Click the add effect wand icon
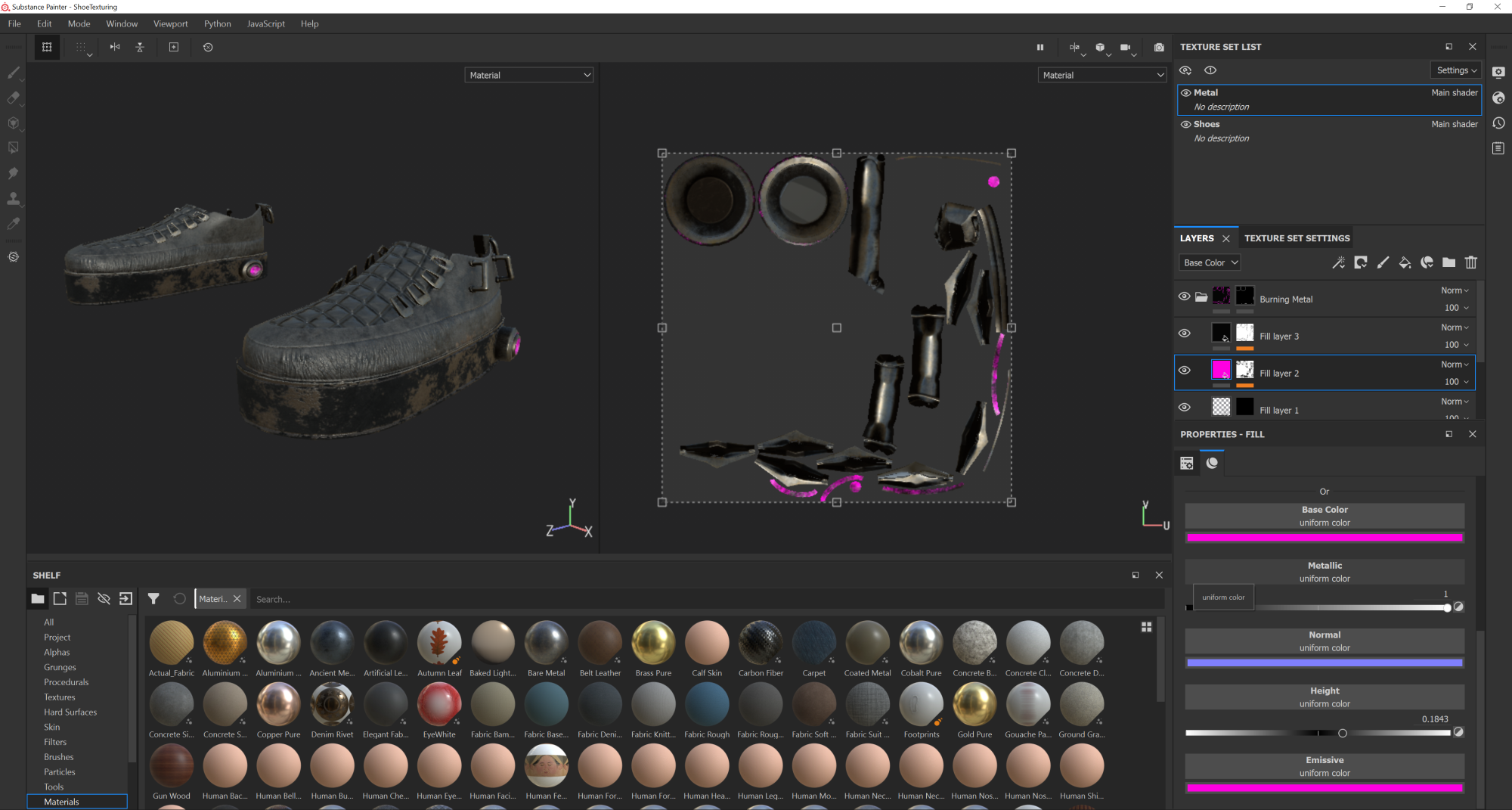The height and width of the screenshot is (810, 1512). coord(1338,262)
